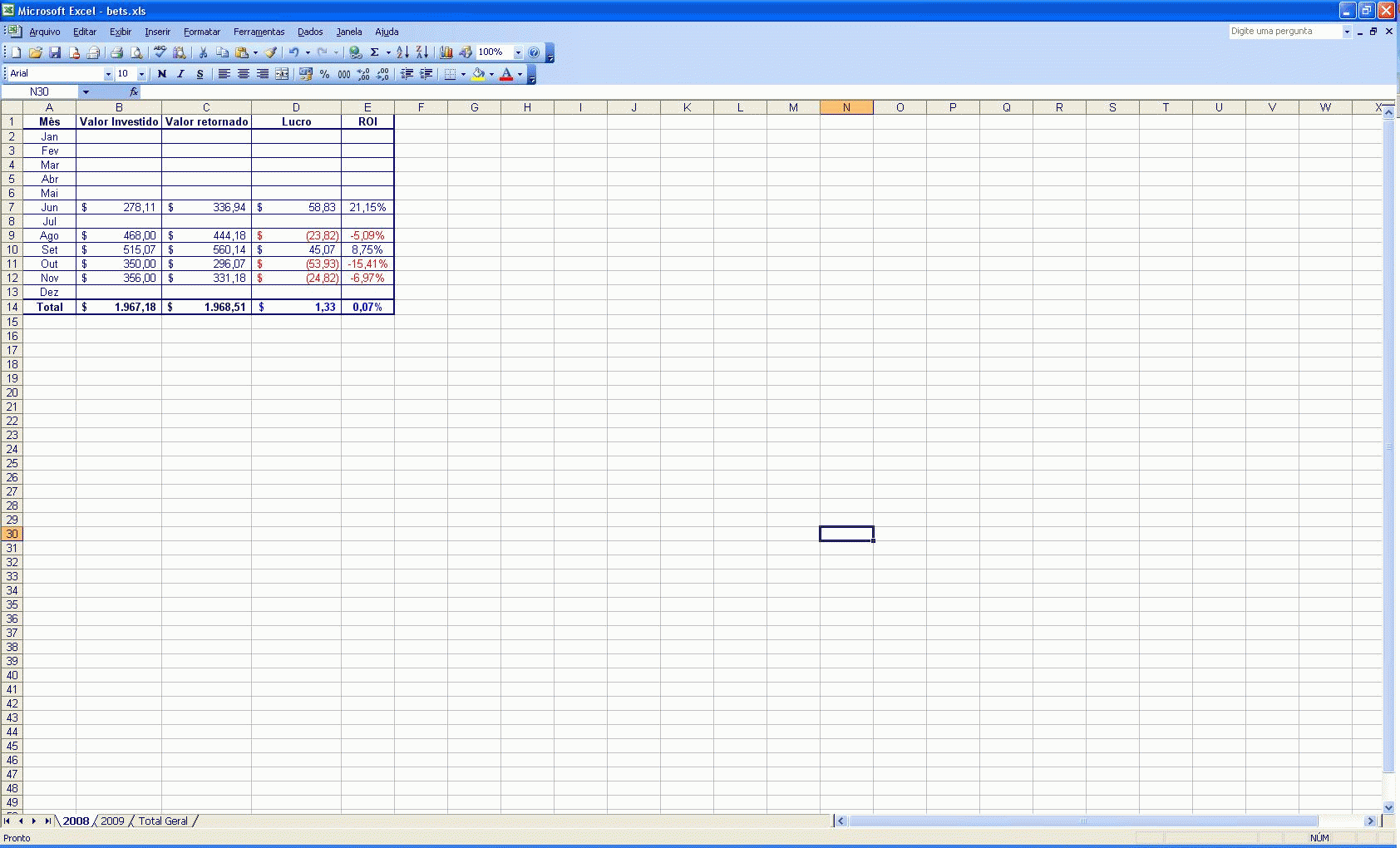
Task: Expand the AutoSum functions arrow
Action: tap(388, 52)
